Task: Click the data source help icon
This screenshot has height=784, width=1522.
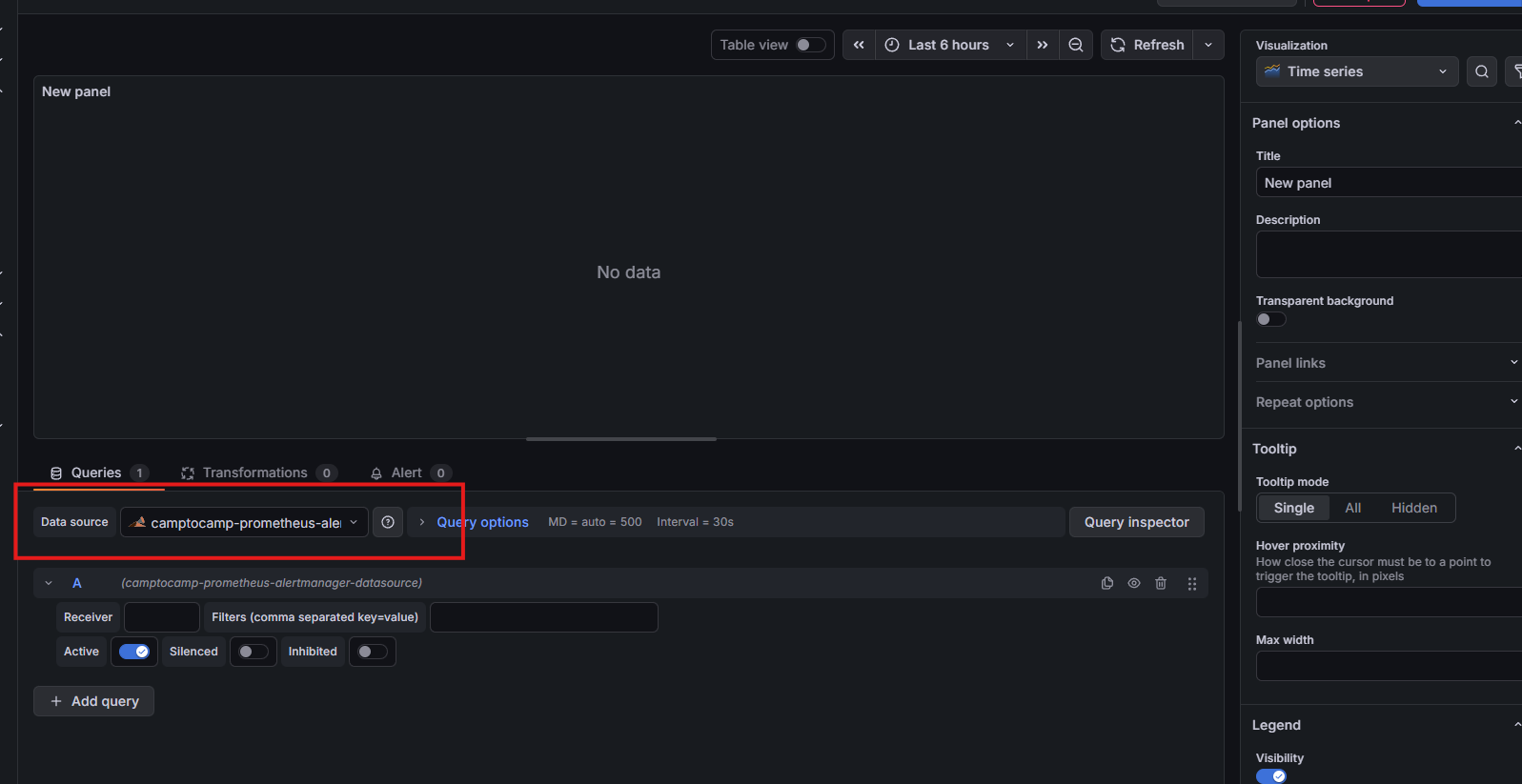Action: click(x=388, y=522)
